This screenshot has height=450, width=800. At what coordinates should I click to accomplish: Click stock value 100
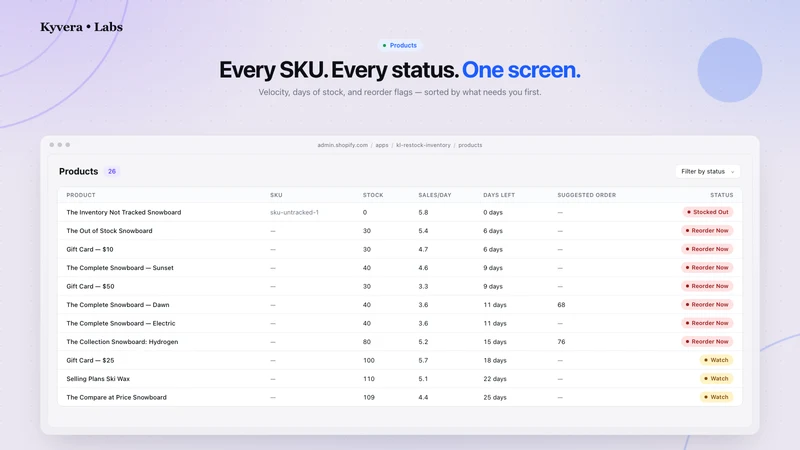[369, 360]
